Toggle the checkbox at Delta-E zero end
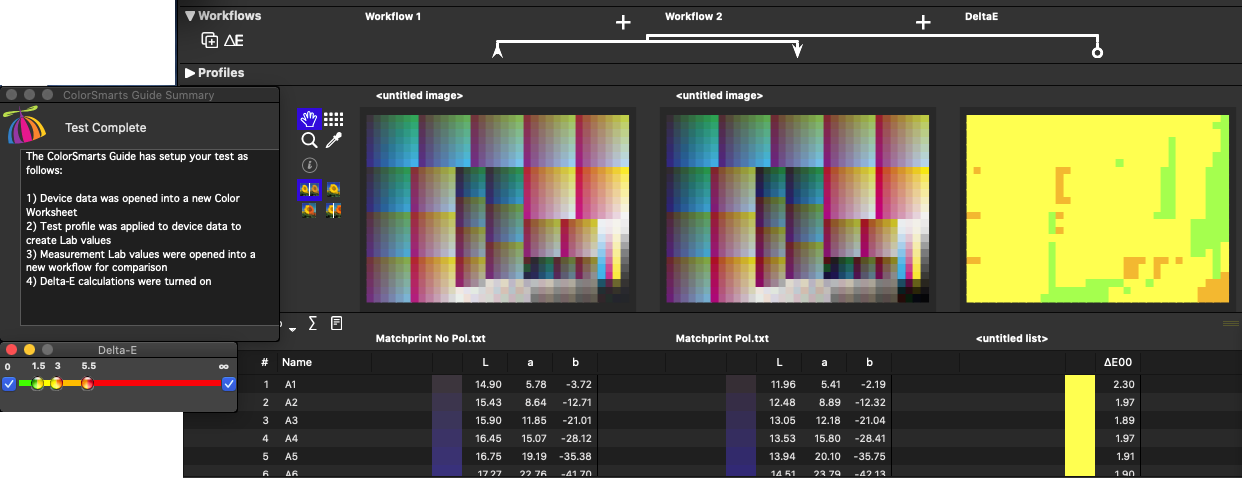 coord(9,384)
